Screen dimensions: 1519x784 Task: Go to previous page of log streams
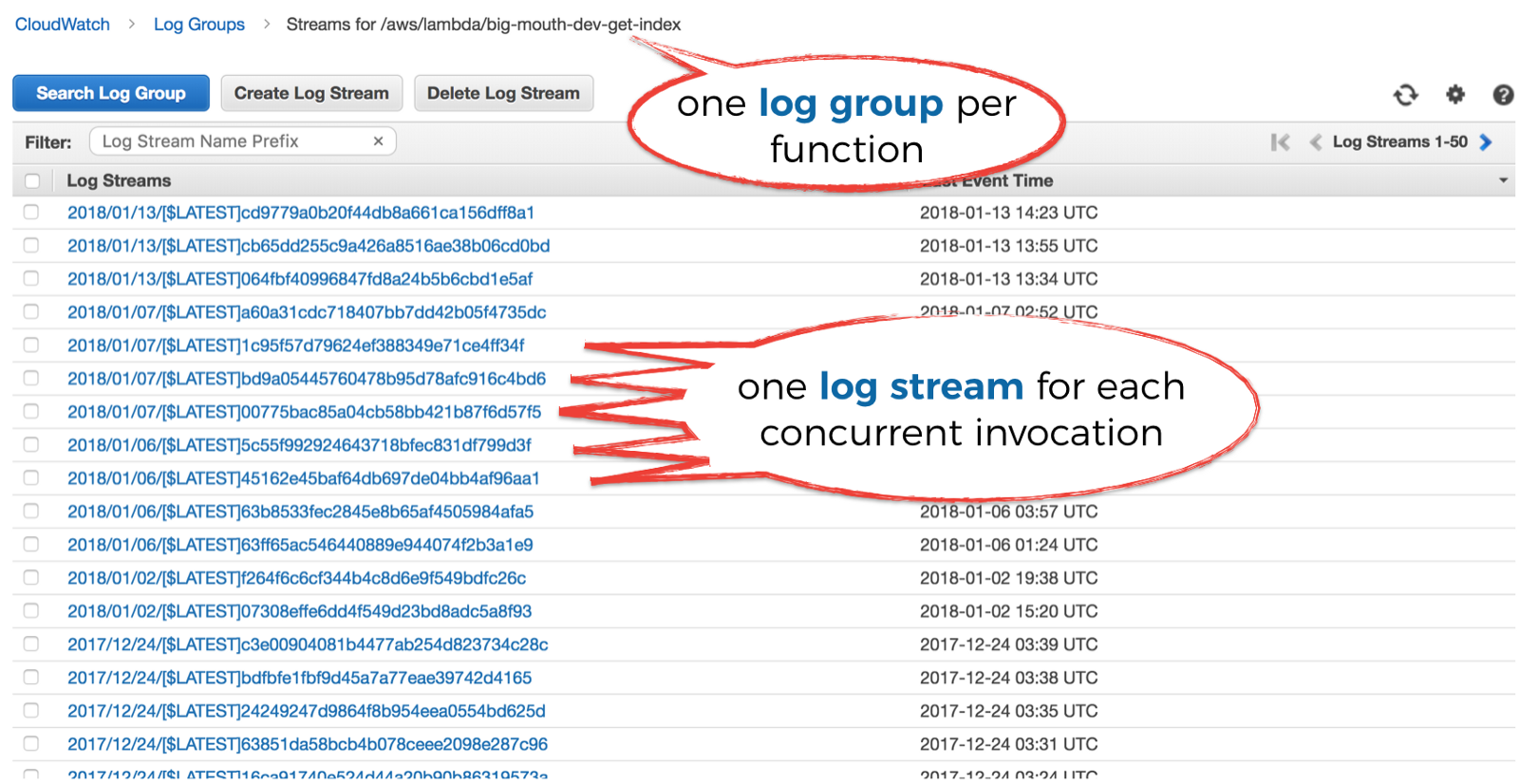[x=1315, y=142]
